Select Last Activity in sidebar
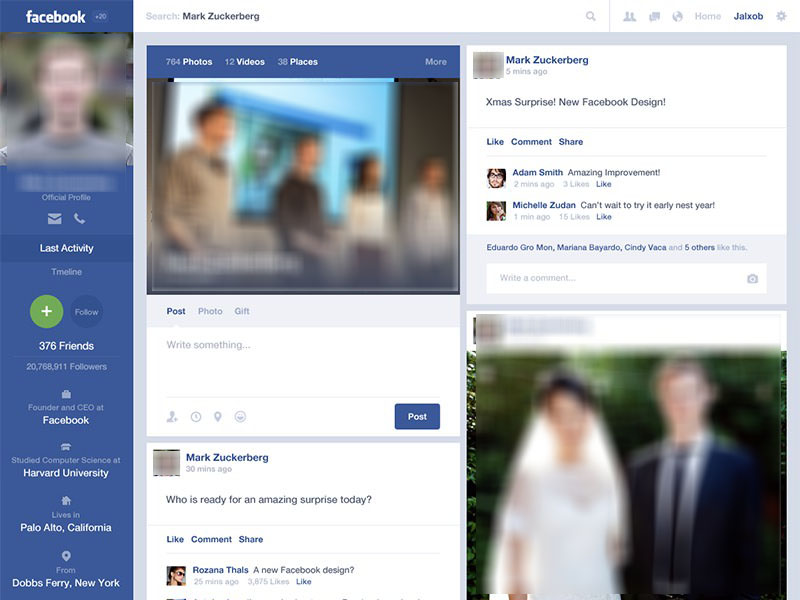Image resolution: width=800 pixels, height=600 pixels. (66, 248)
